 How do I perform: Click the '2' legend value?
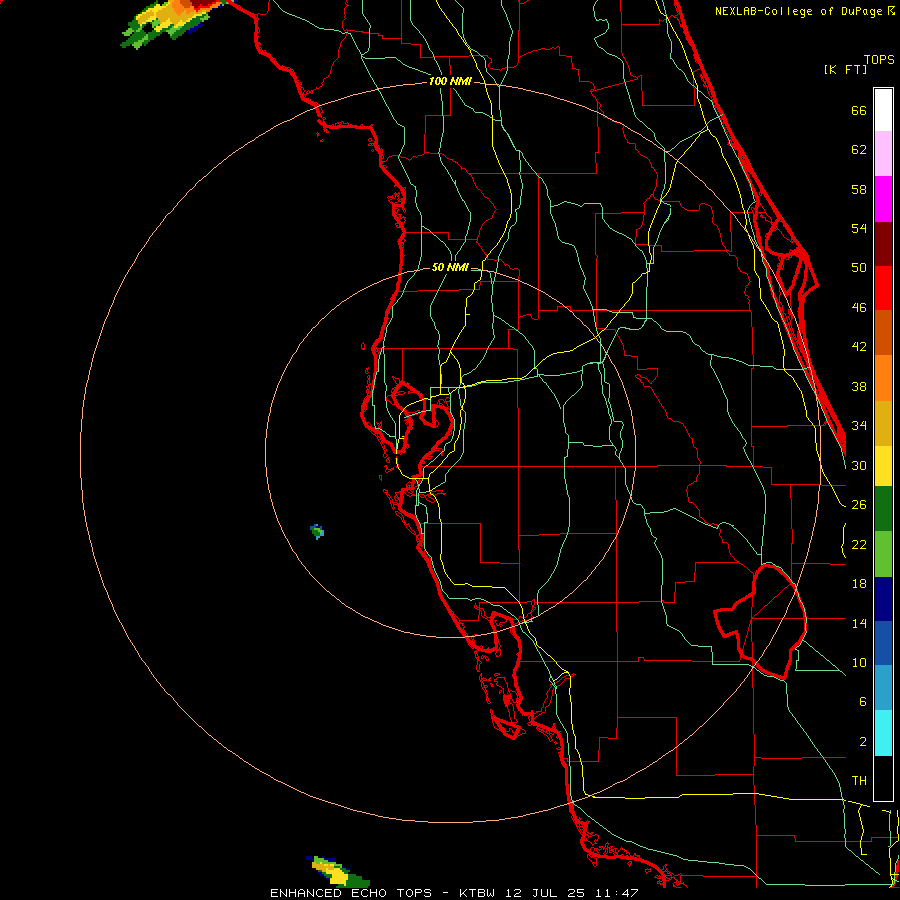(x=863, y=742)
